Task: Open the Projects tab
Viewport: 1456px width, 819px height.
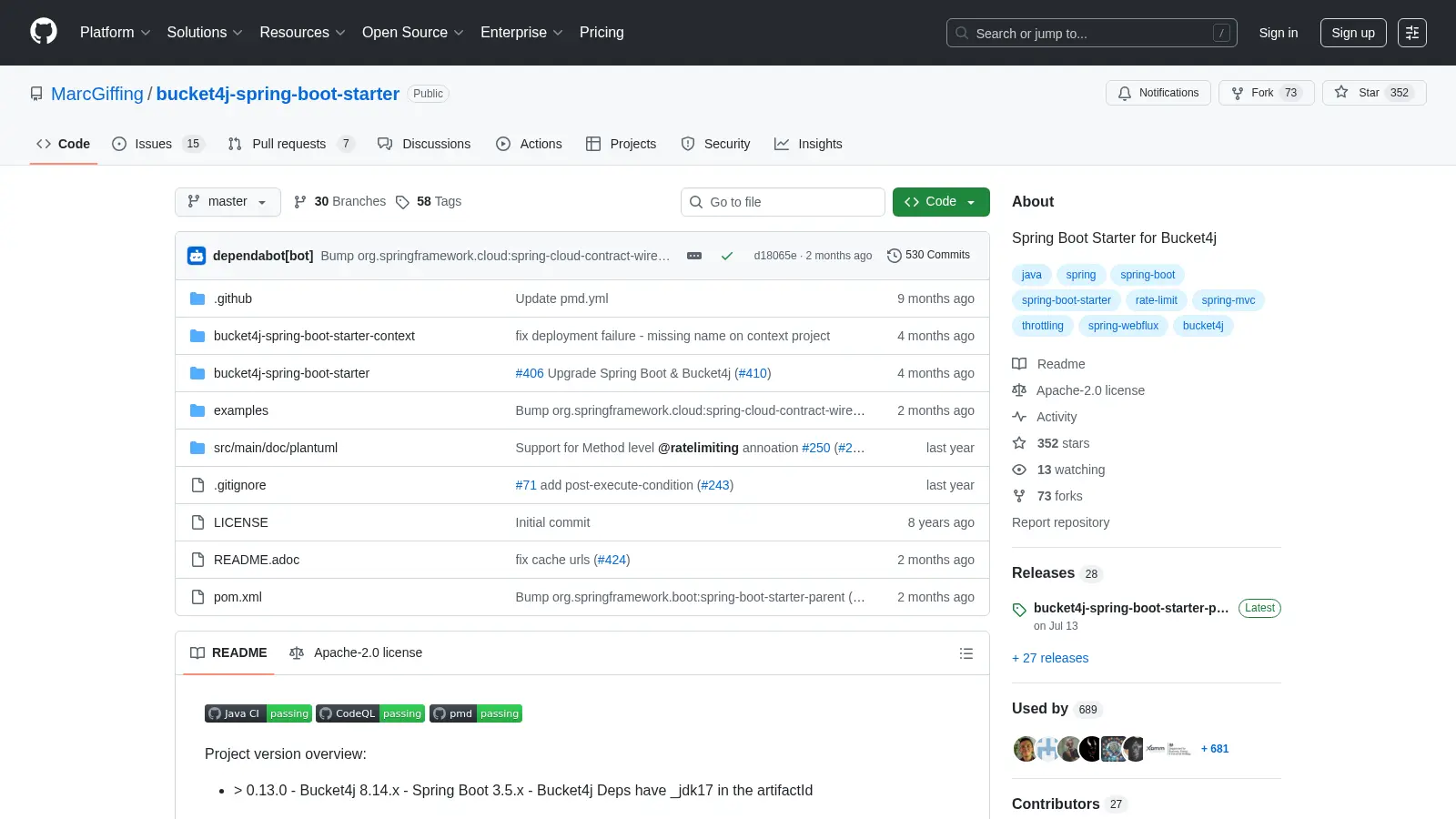Action: point(621,144)
